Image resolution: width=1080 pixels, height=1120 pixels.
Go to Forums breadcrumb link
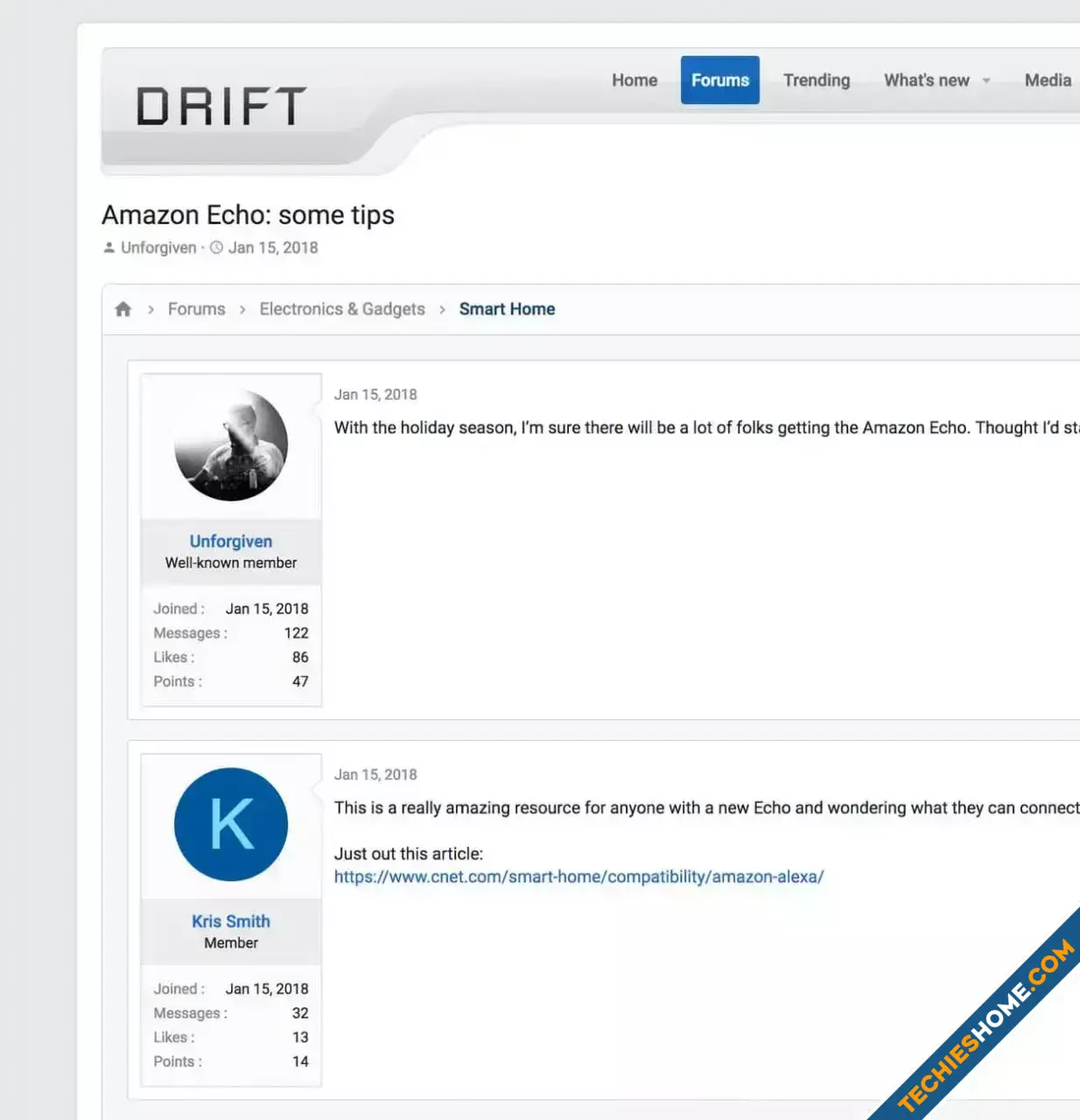pyautogui.click(x=196, y=309)
